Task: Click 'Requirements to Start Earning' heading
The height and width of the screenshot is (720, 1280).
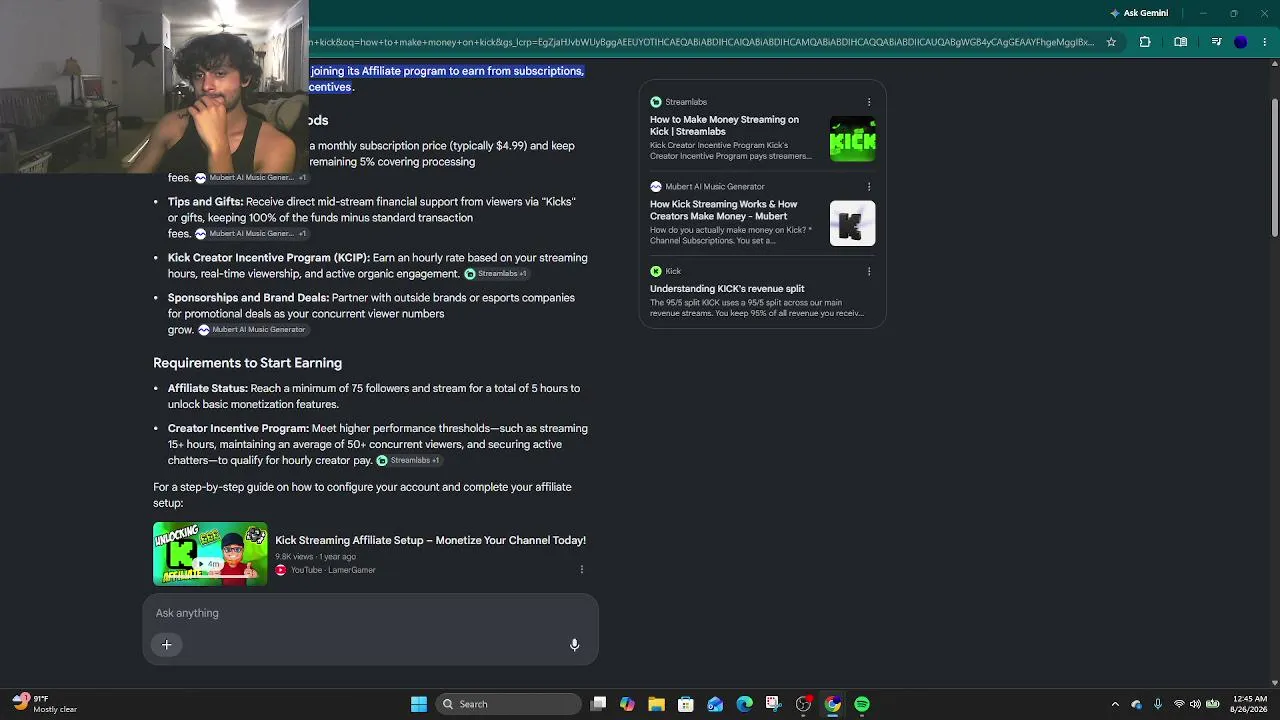Action: (247, 363)
